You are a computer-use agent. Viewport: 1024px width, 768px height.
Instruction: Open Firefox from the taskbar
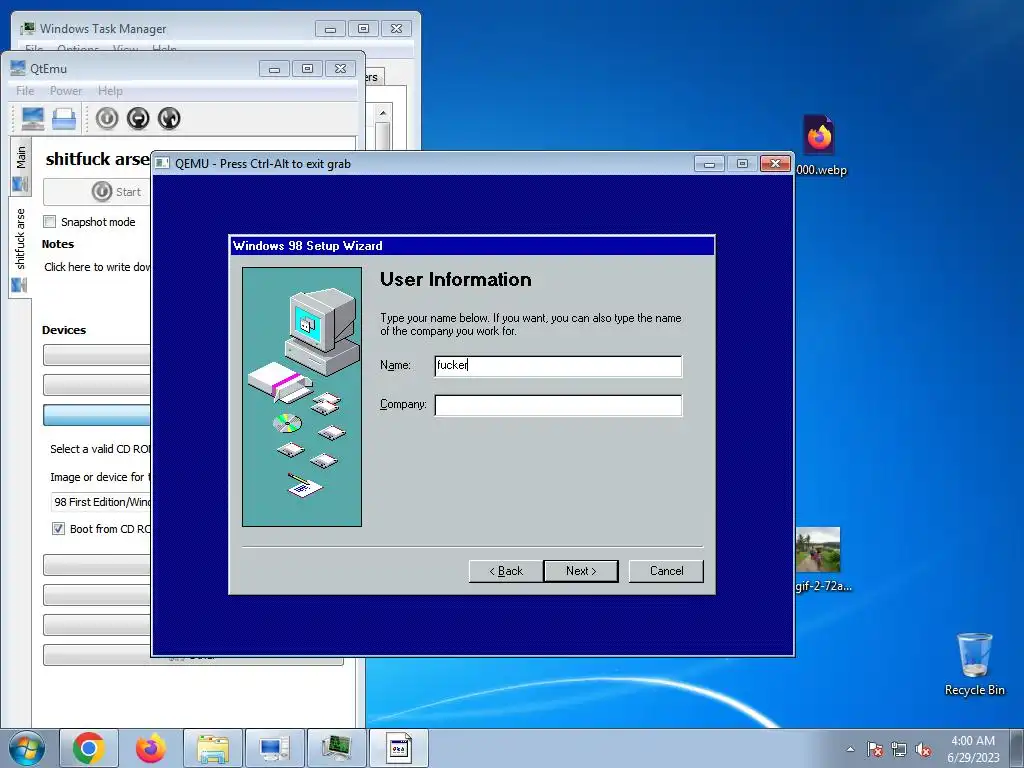click(151, 748)
